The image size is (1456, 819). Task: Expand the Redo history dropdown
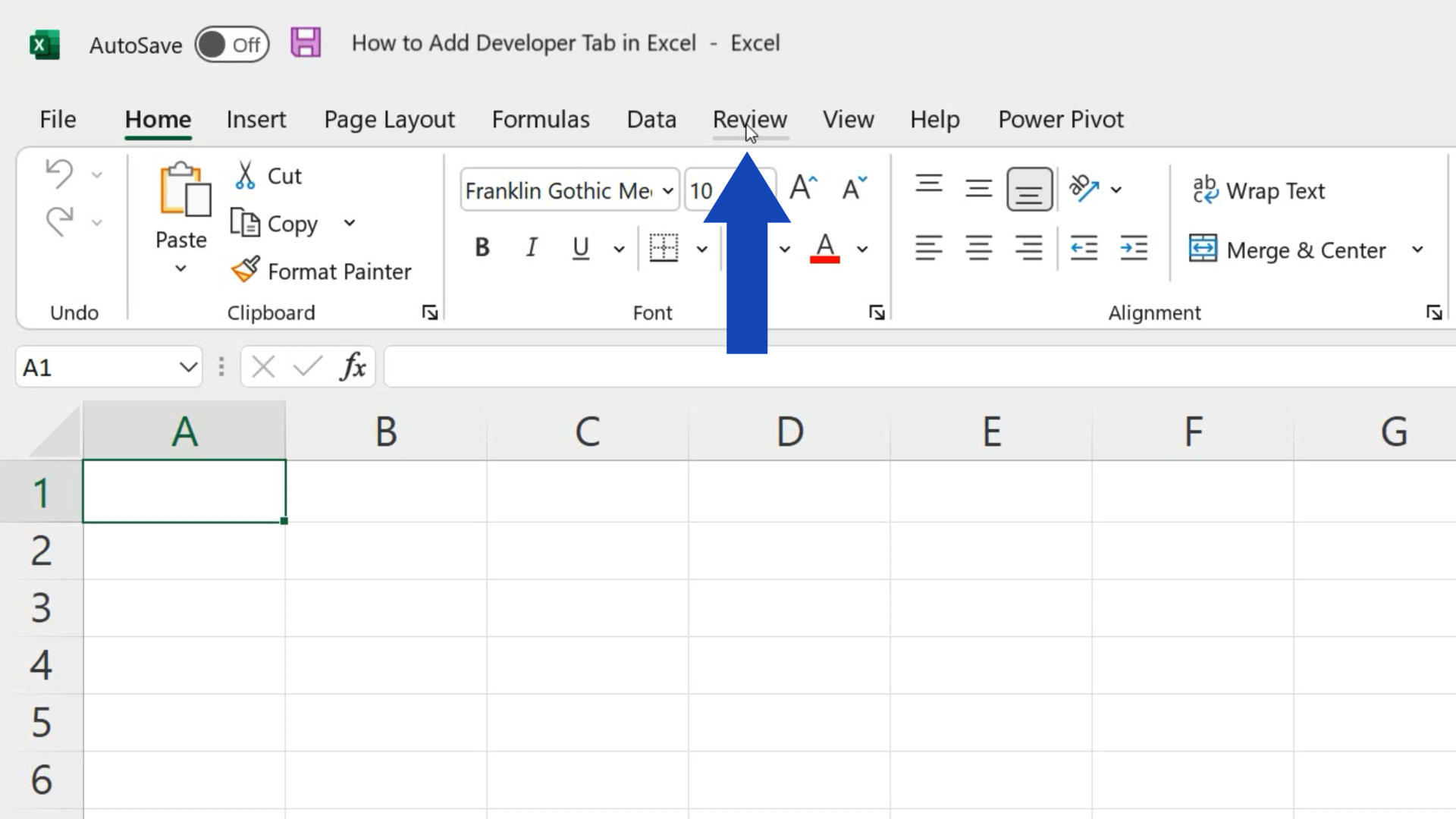point(97,223)
